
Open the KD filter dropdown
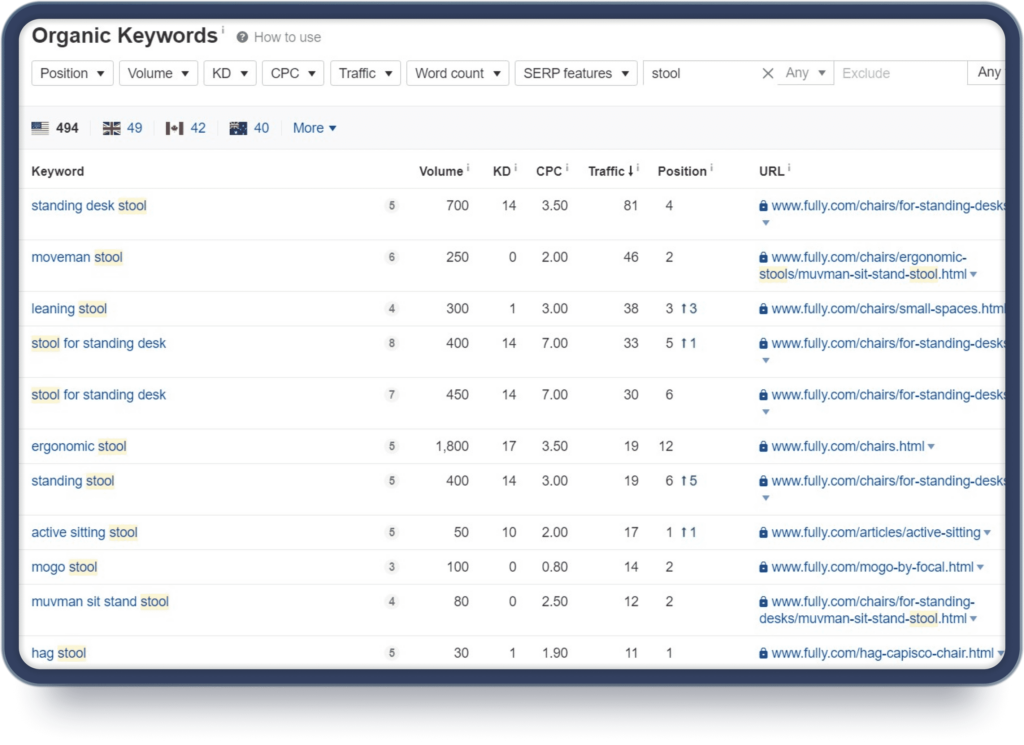230,73
